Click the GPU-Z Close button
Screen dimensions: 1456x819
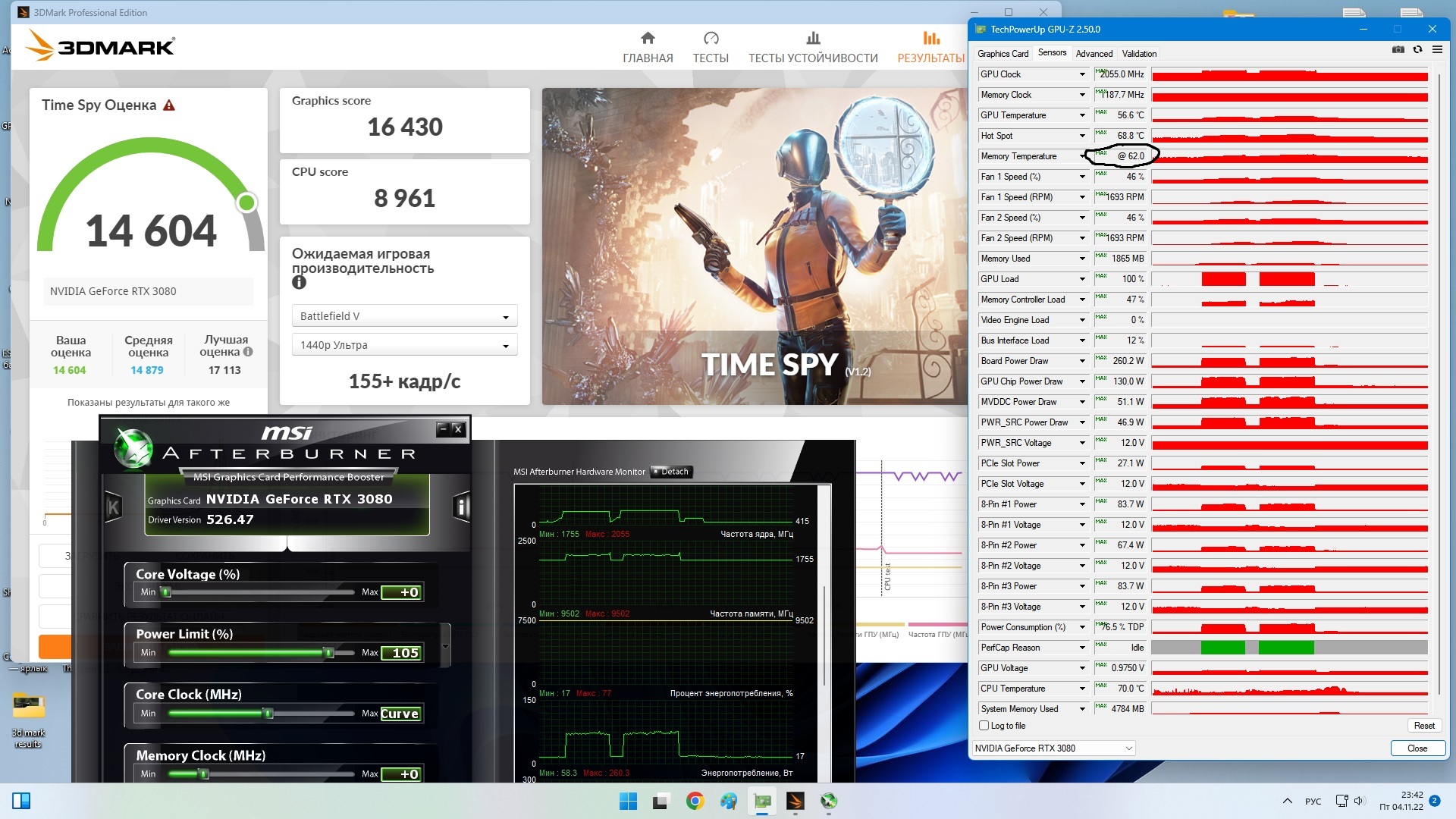click(1417, 748)
